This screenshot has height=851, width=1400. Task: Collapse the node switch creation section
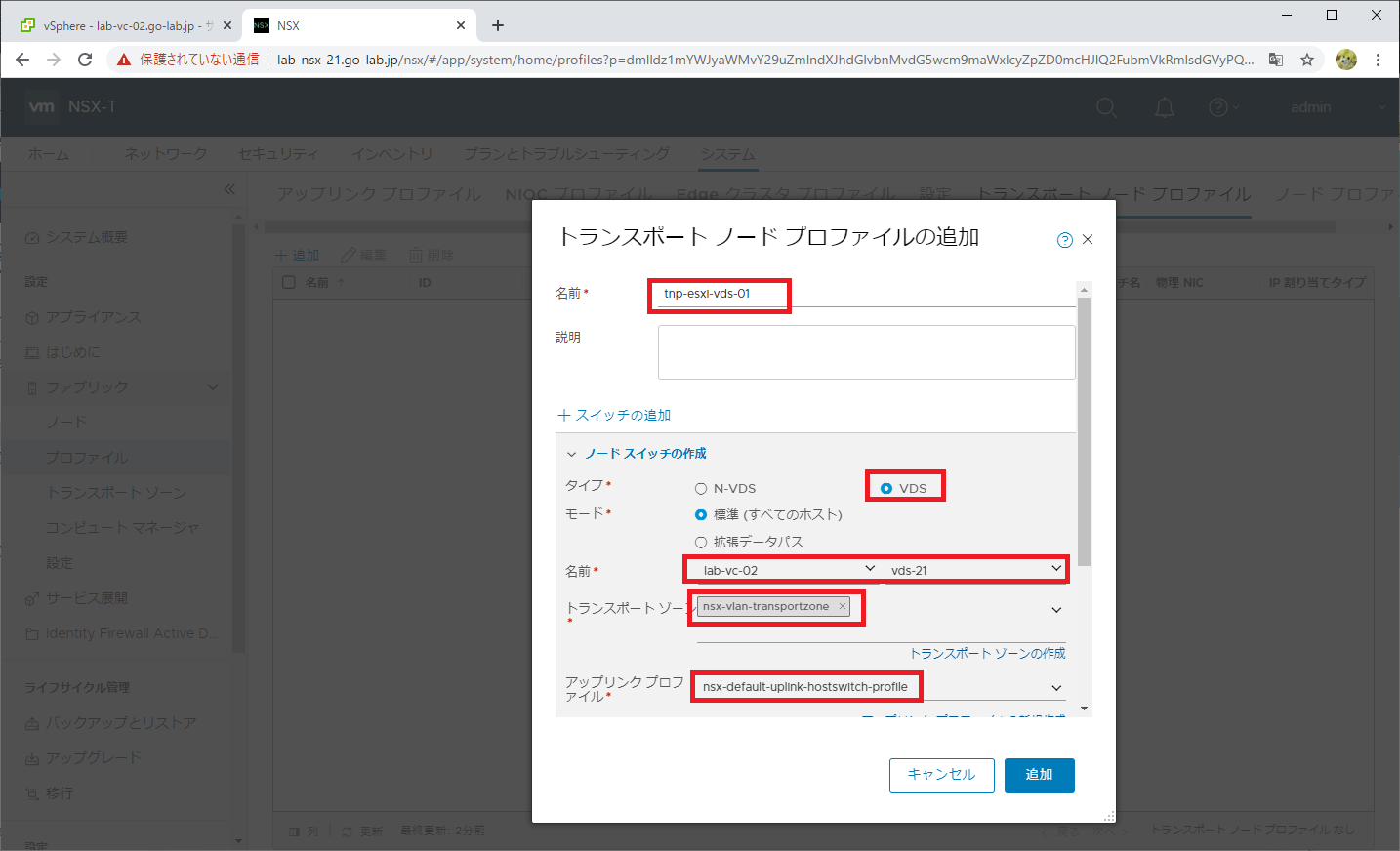(572, 454)
